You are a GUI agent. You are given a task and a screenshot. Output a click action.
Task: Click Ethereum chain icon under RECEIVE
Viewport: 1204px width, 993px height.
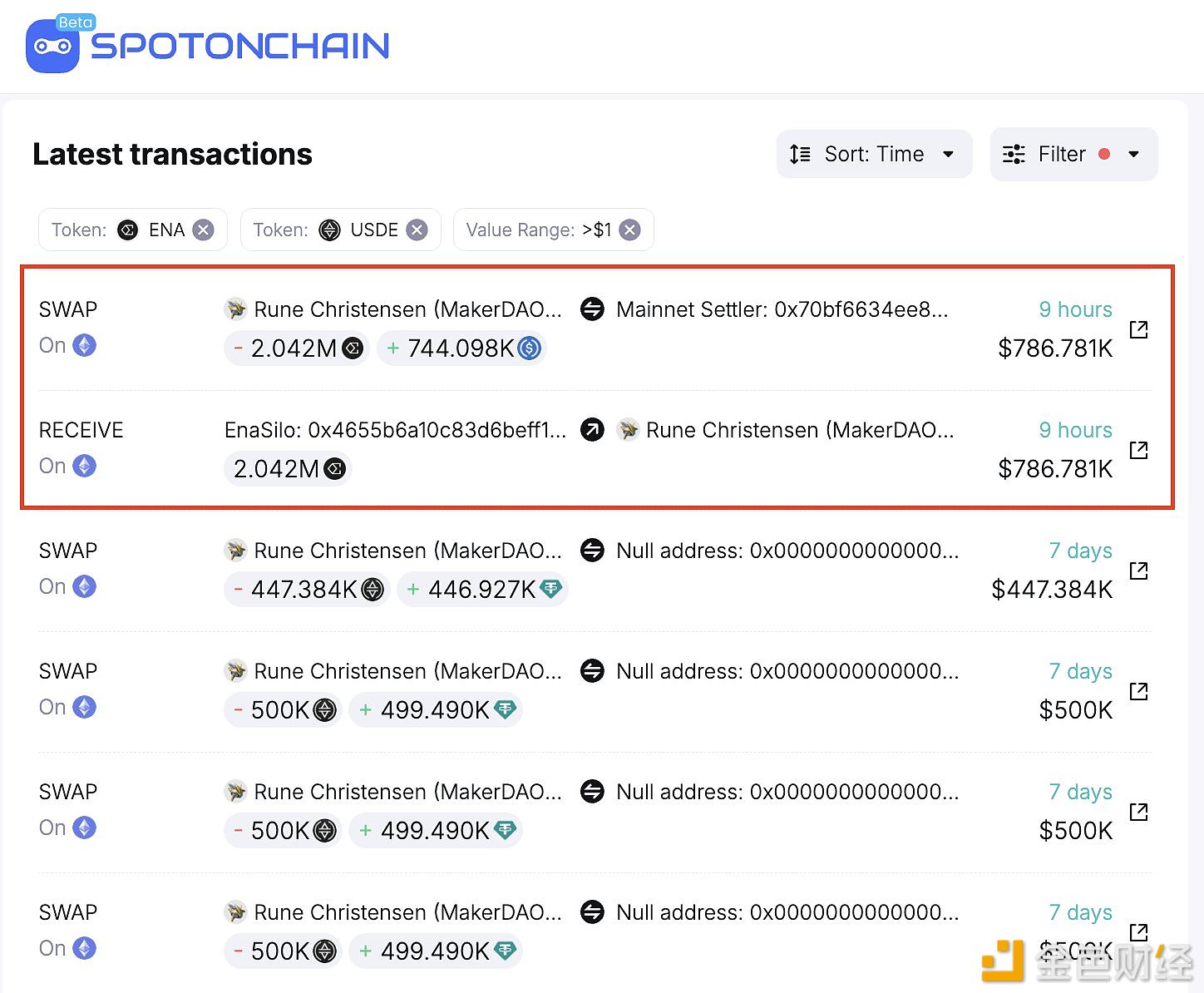(x=85, y=466)
